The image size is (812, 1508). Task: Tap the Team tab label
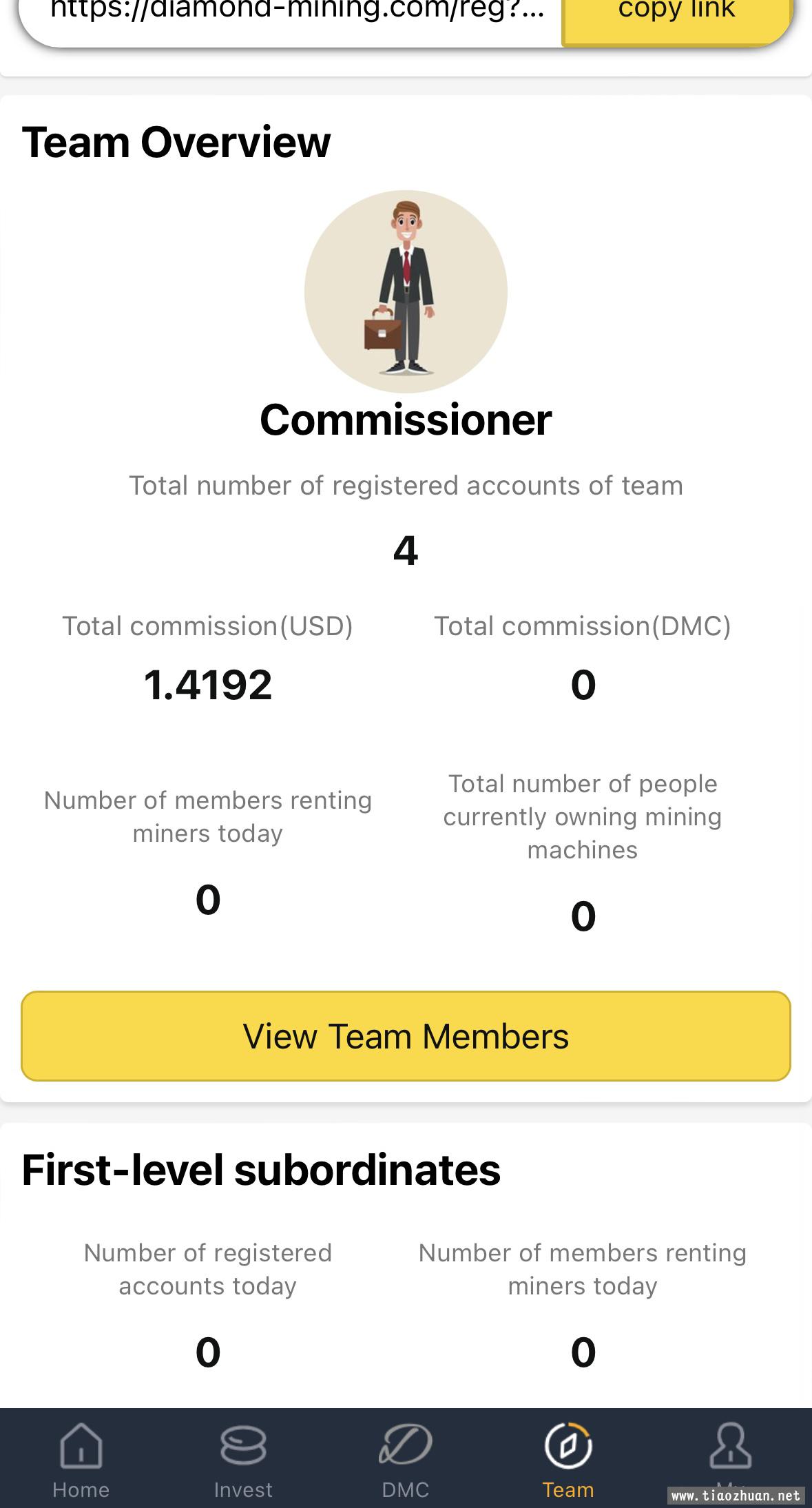(568, 1489)
